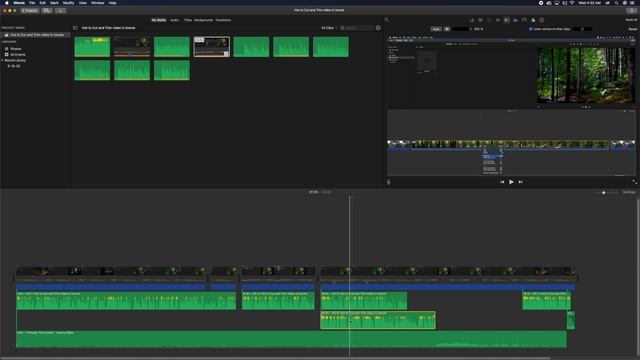Adjust the lower-volume amount slider
This screenshot has height=360, width=640.
(x=582, y=29)
